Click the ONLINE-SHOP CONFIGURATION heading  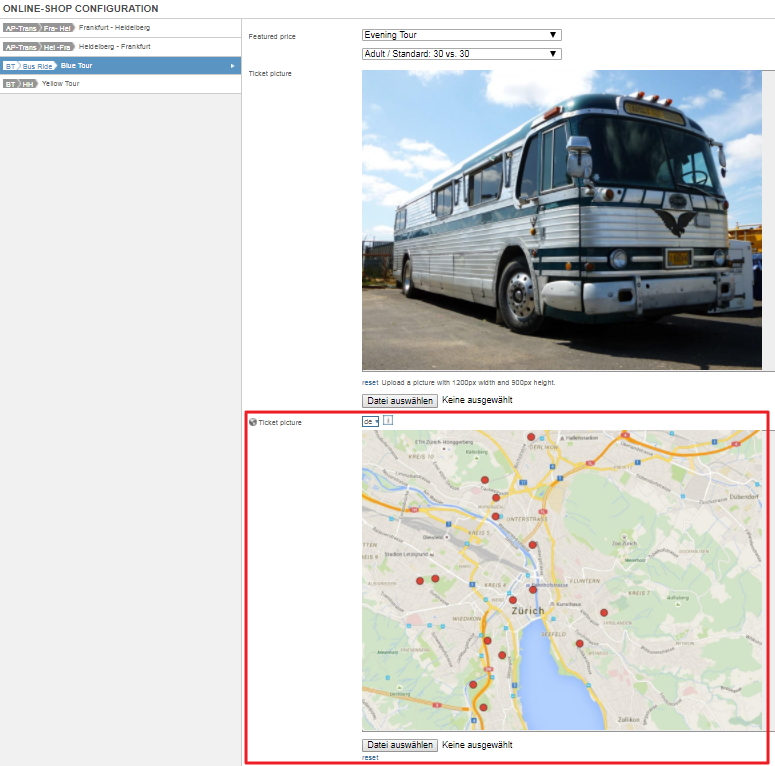[81, 8]
